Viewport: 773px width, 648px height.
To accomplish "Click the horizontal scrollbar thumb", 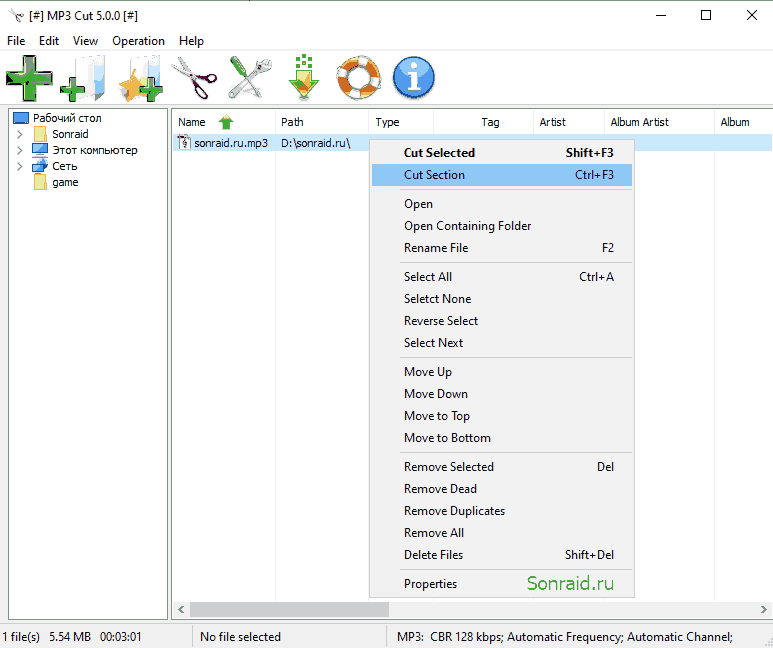I will pos(289,610).
